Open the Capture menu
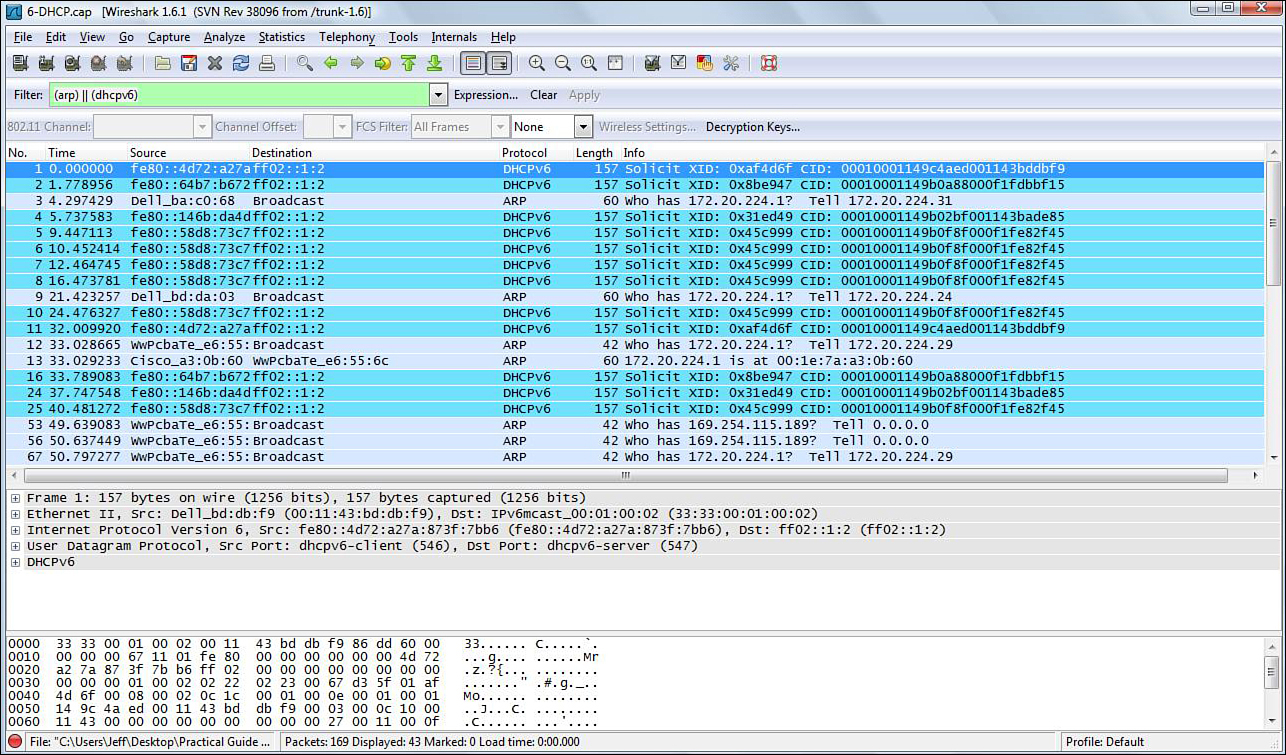Screen dimensions: 1286x755 169,37
